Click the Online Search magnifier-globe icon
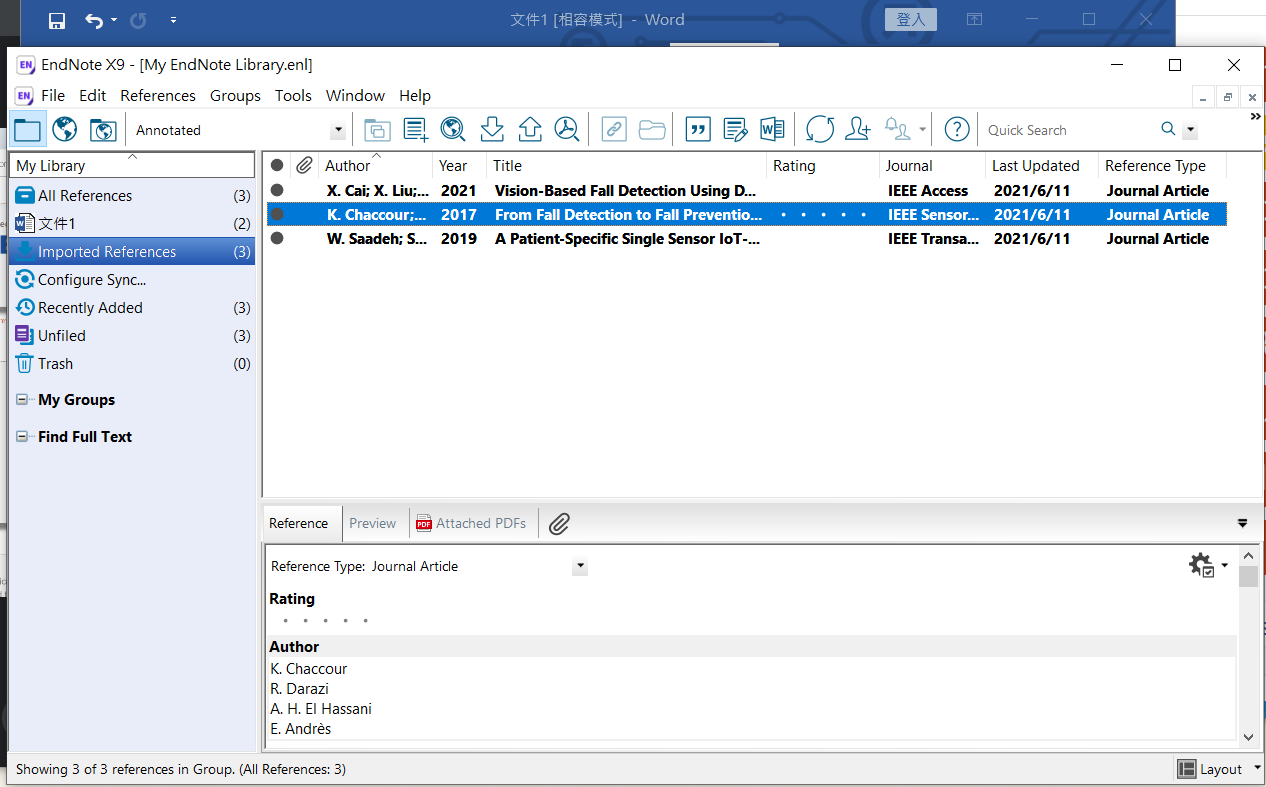Viewport: 1266px width, 787px height. (x=453, y=129)
